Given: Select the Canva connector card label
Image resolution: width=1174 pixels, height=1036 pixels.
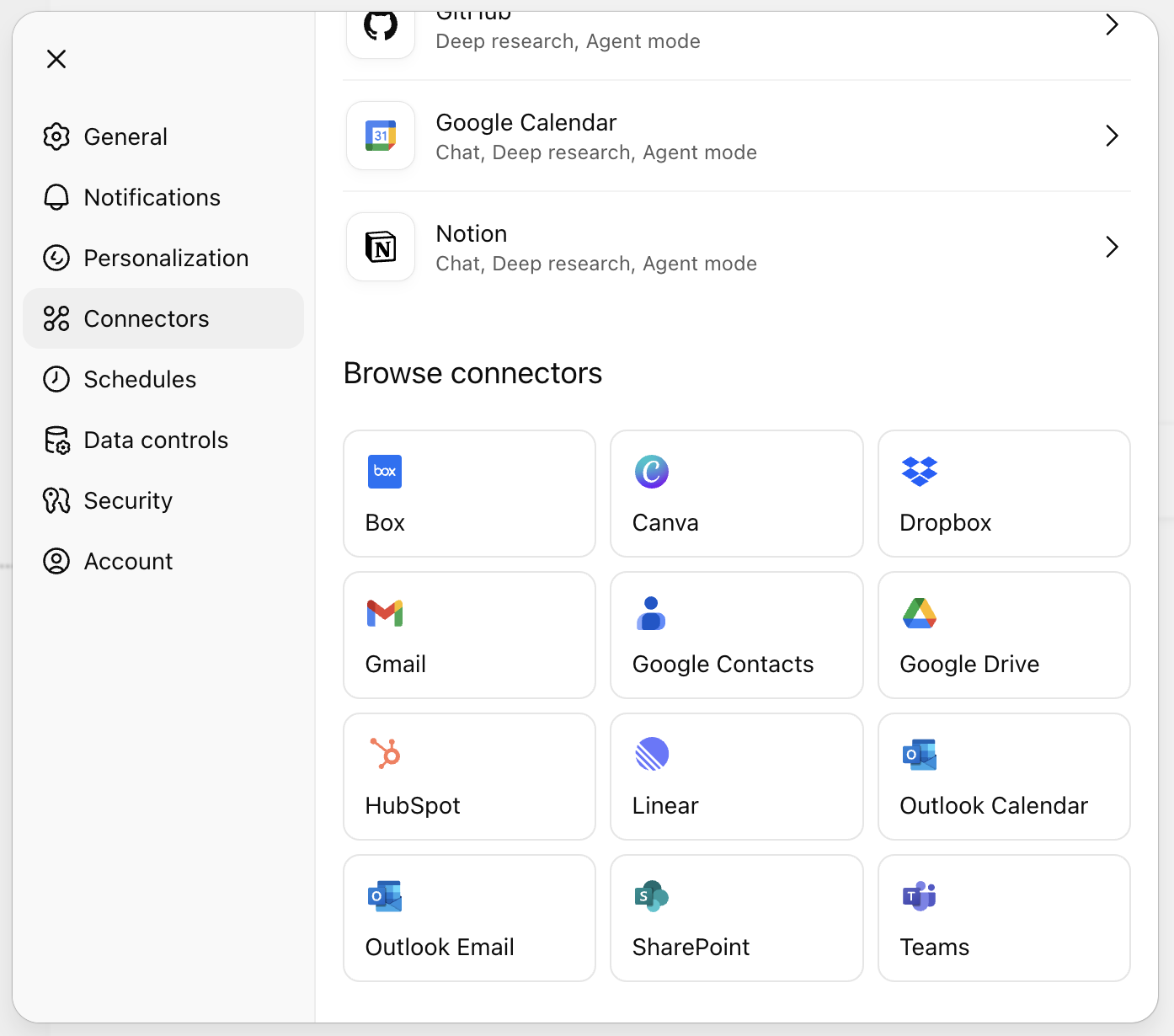Looking at the screenshot, I should point(665,523).
